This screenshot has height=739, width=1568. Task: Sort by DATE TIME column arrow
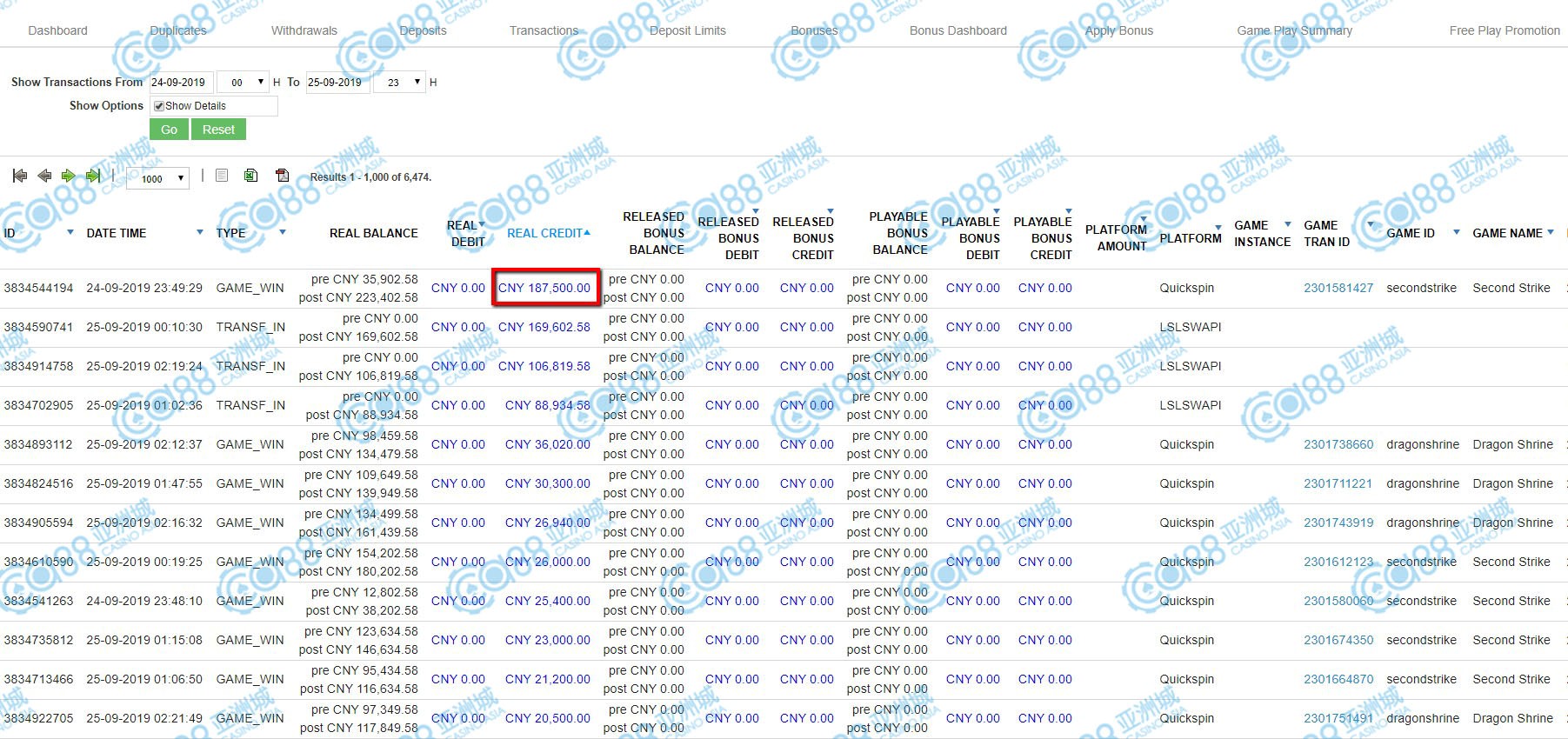[x=199, y=232]
